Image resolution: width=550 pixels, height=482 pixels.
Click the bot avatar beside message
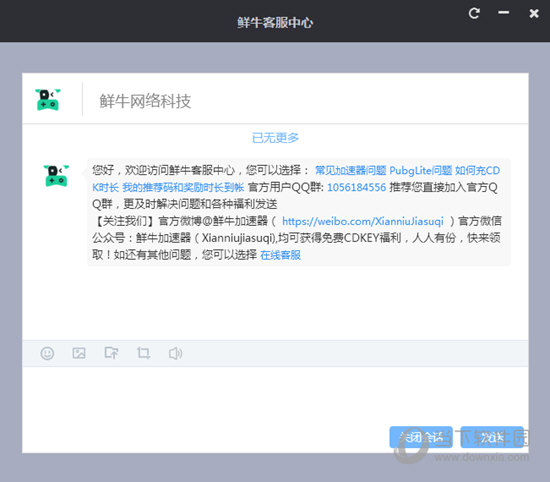click(x=56, y=175)
